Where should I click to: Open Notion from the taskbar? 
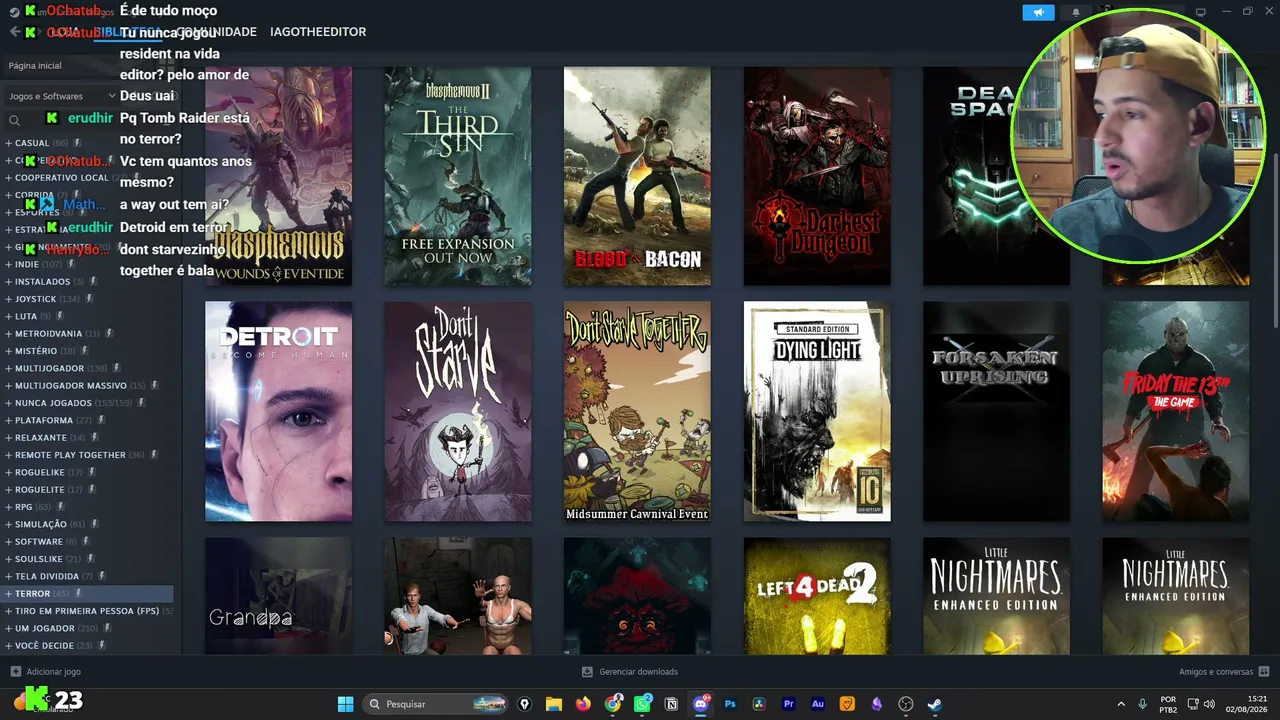[x=671, y=704]
